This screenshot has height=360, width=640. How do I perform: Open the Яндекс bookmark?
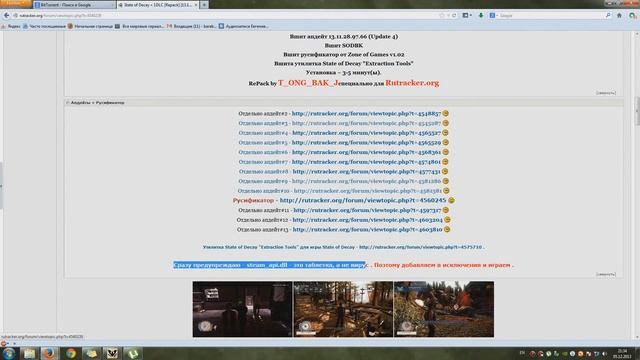[x=11, y=26]
